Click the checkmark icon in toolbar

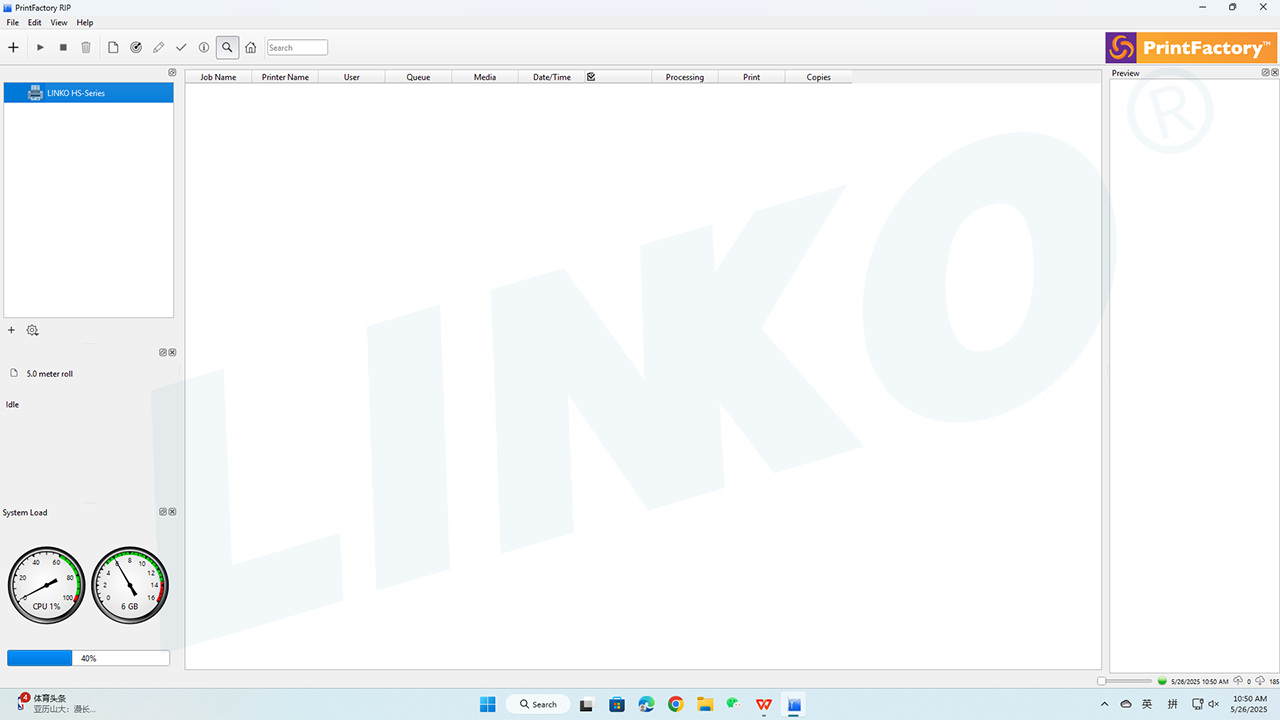tap(181, 47)
